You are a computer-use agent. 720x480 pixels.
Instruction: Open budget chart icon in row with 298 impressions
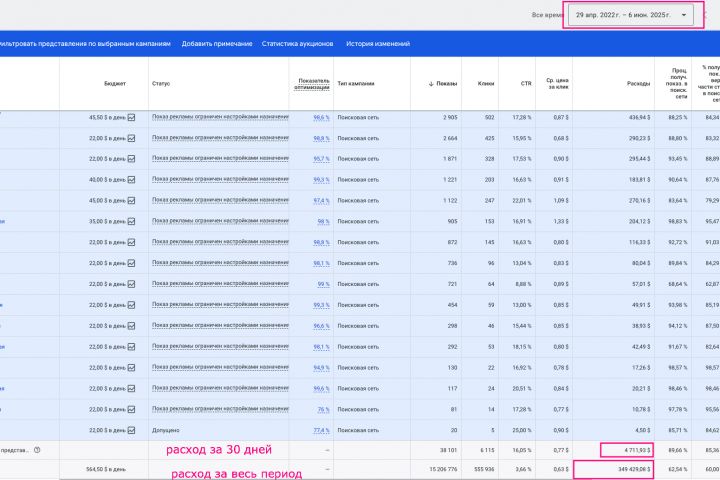tap(131, 326)
